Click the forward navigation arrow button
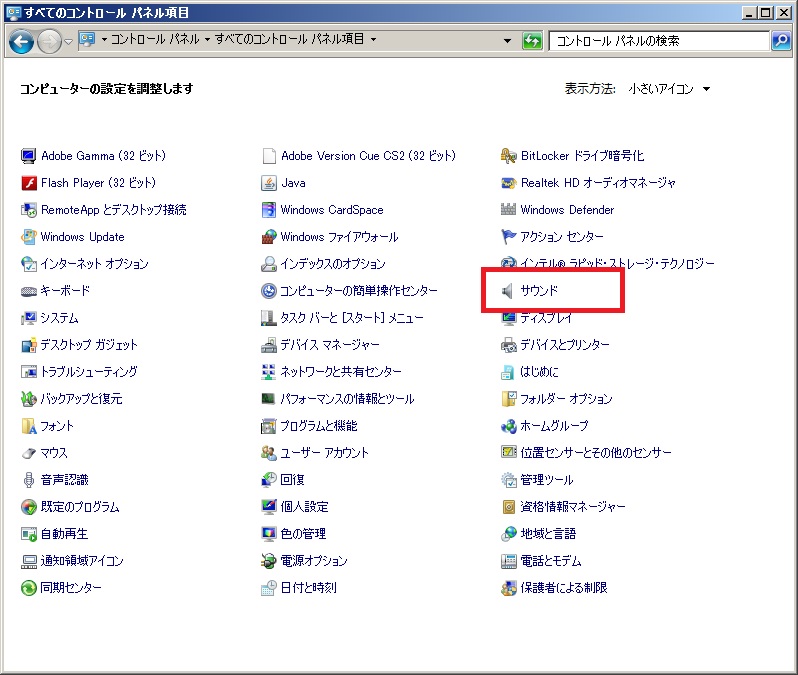Screen dimensions: 798x675 click(49, 41)
